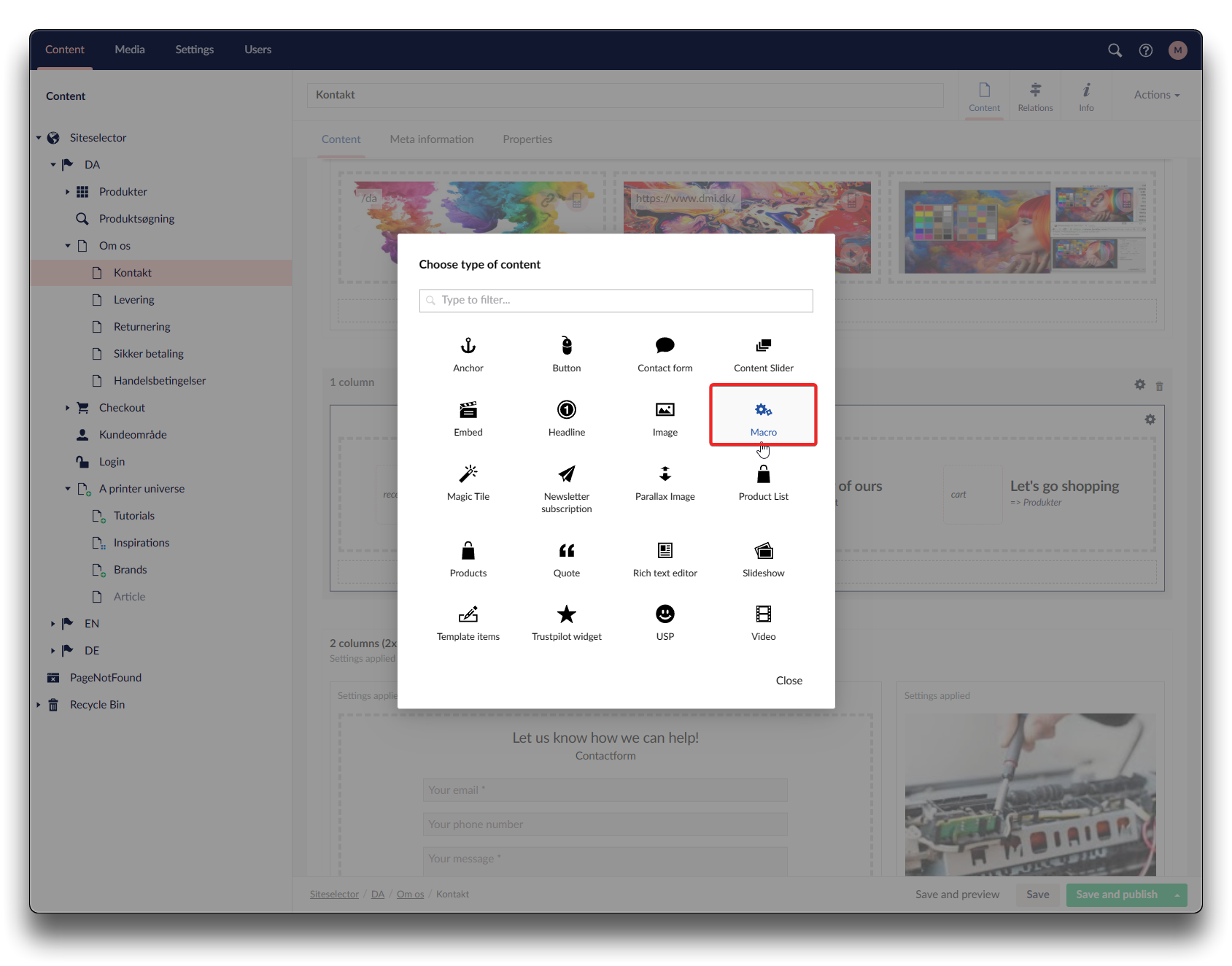This screenshot has width=1232, height=966.
Task: Select the Quote content type icon
Action: pos(567,551)
